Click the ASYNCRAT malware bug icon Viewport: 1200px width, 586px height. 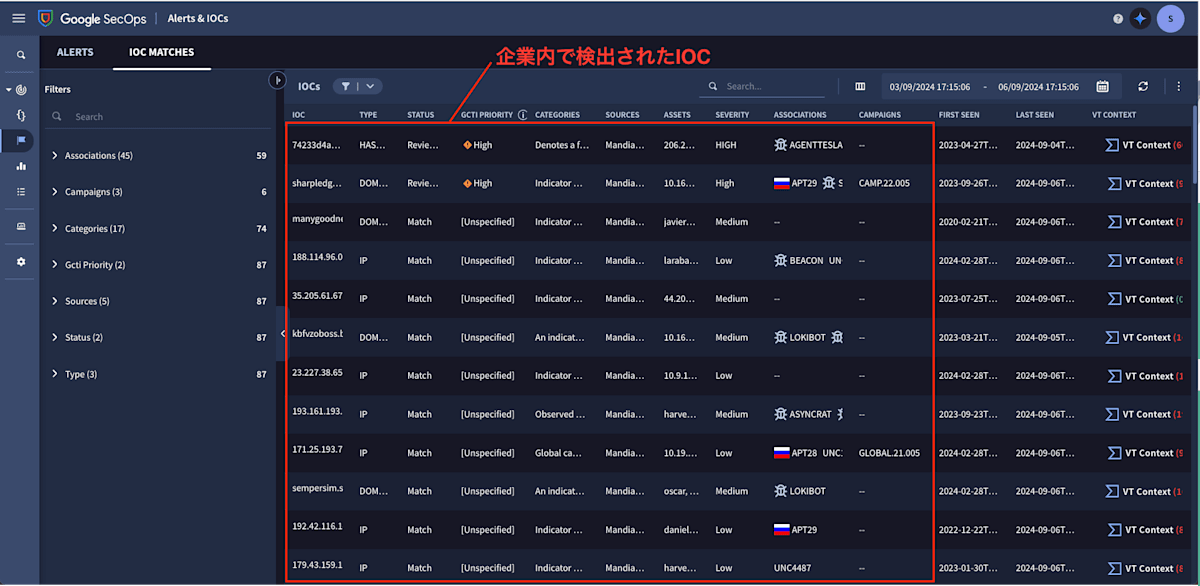[x=780, y=414]
